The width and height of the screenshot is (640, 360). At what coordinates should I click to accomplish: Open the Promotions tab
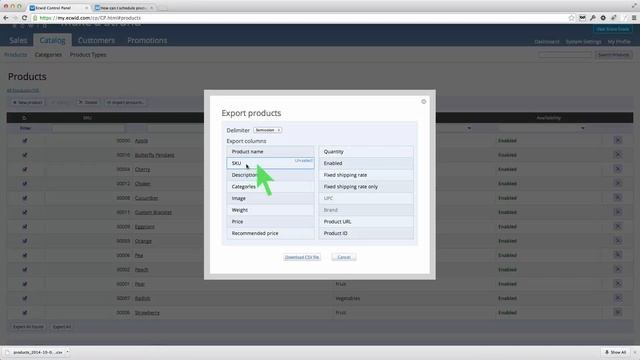pyautogui.click(x=147, y=40)
